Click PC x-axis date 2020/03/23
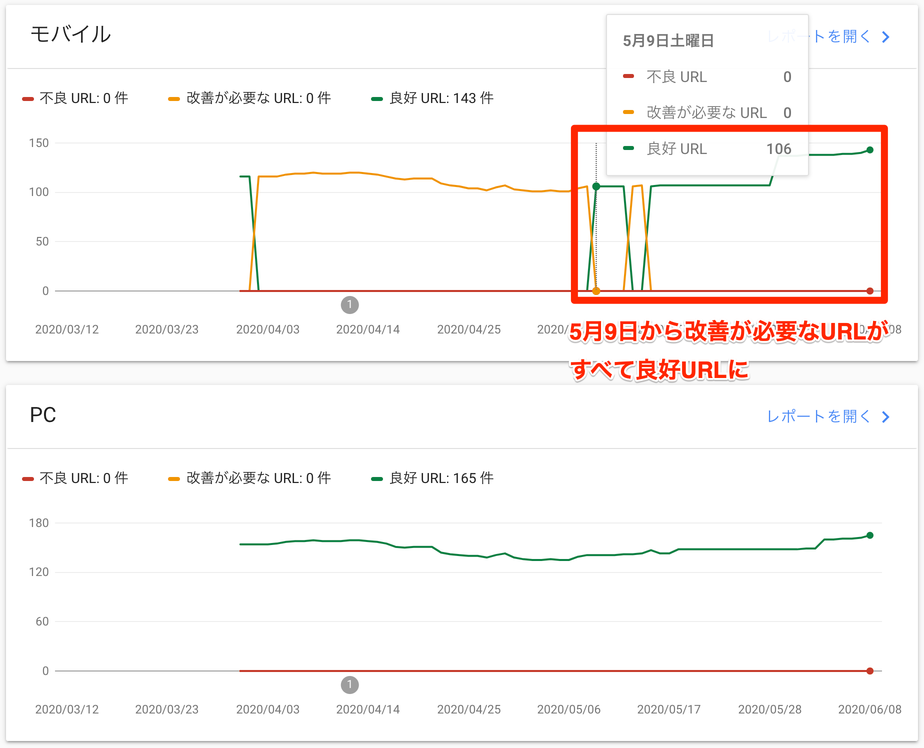 pos(167,710)
